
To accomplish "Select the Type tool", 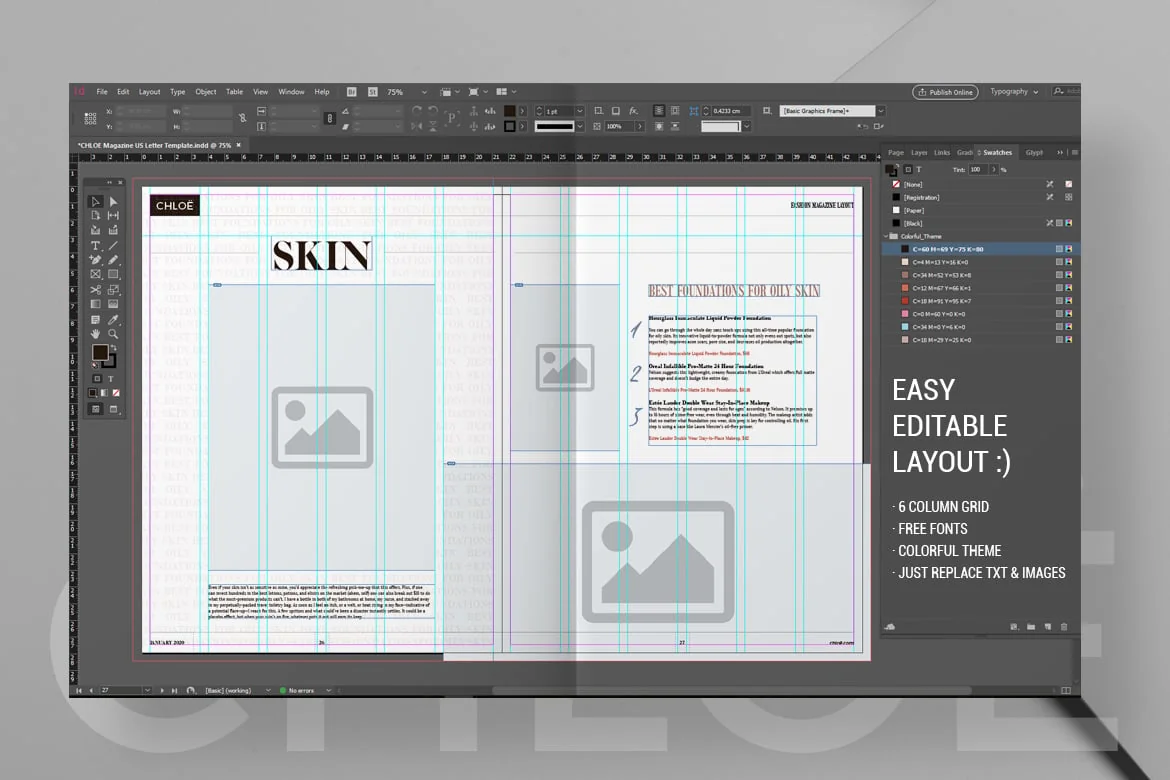I will 96,246.
